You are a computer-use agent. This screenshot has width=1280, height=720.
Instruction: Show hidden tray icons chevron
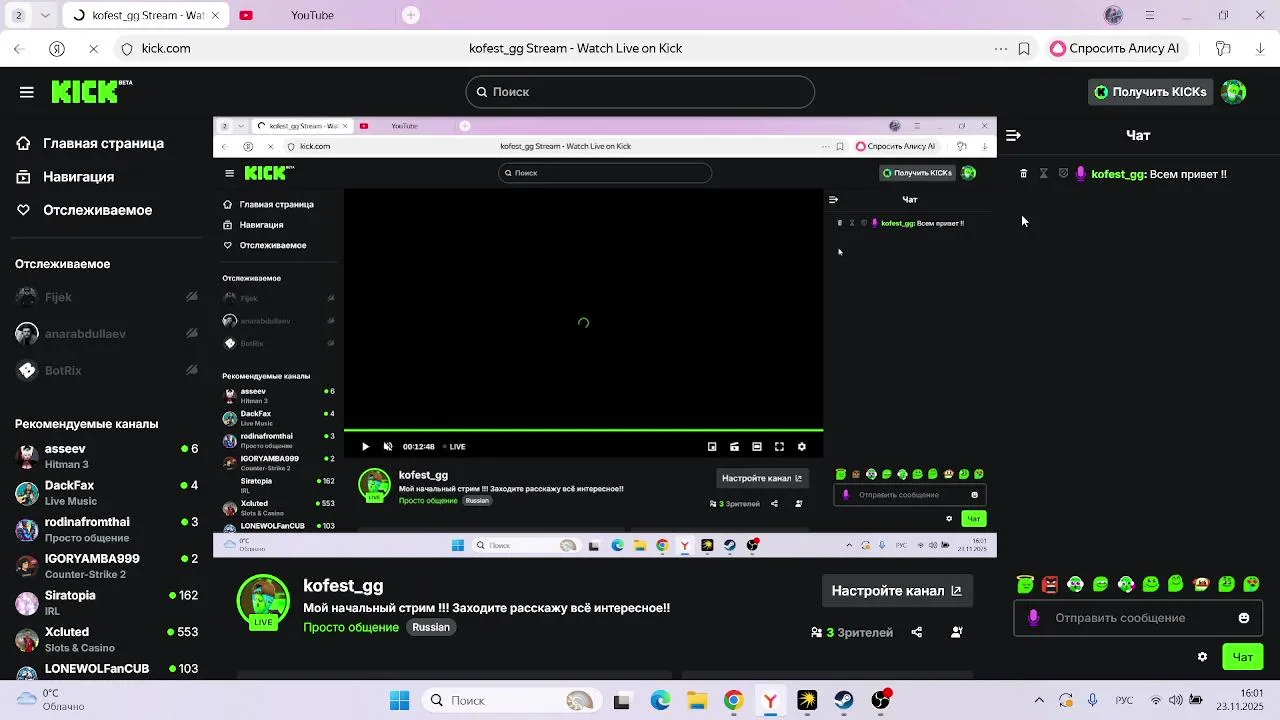tap(1039, 700)
